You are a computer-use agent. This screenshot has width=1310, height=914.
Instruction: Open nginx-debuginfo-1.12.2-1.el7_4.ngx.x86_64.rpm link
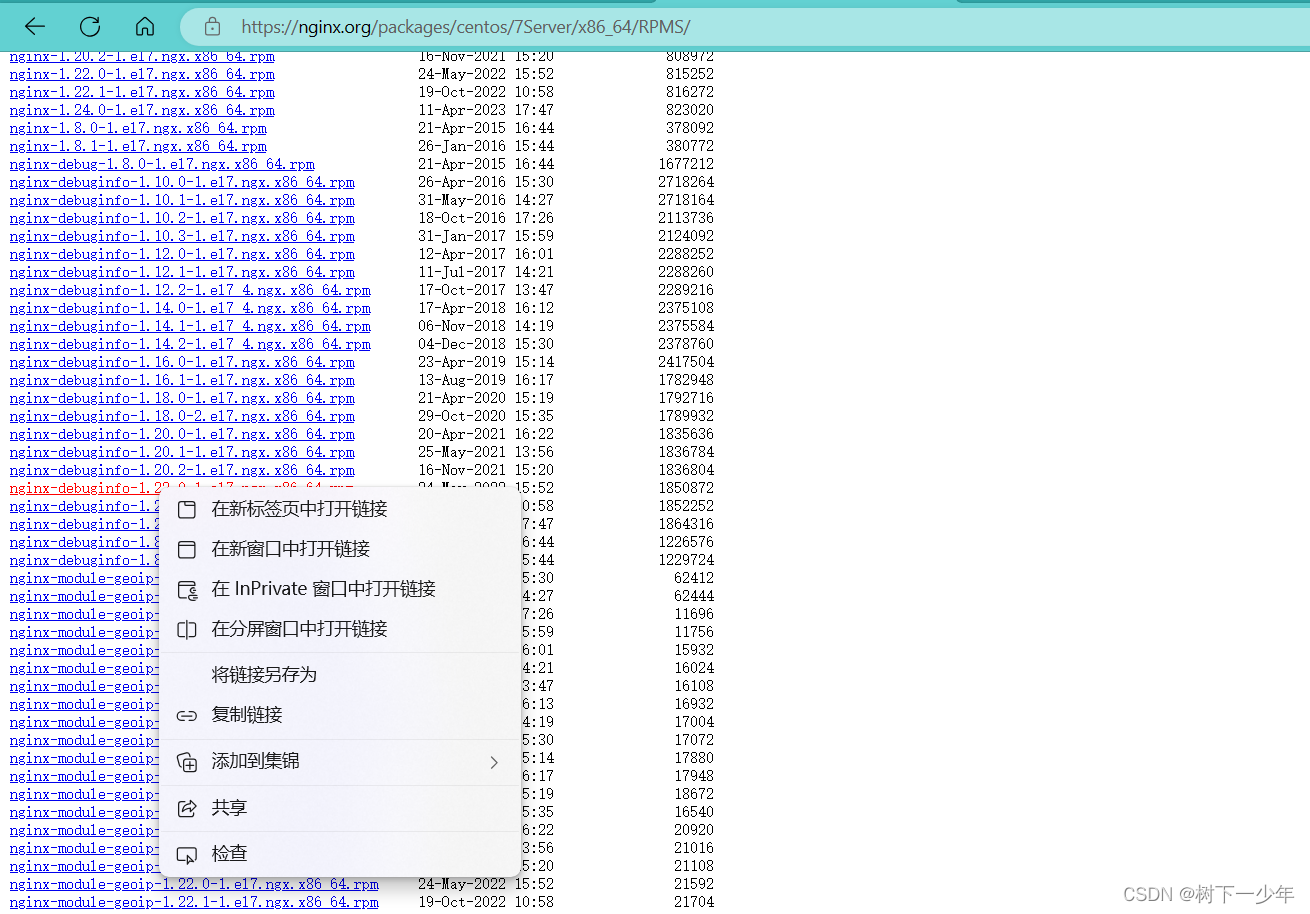(190, 290)
